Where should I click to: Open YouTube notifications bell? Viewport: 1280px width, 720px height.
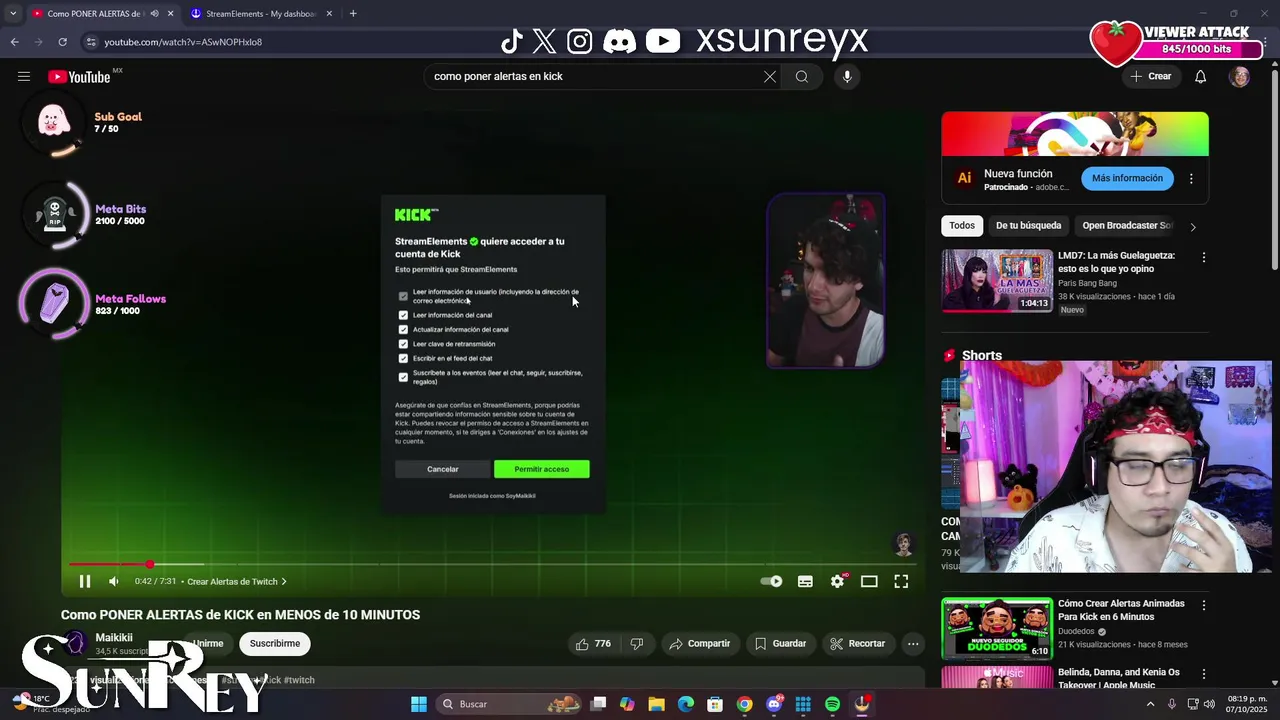1201,77
